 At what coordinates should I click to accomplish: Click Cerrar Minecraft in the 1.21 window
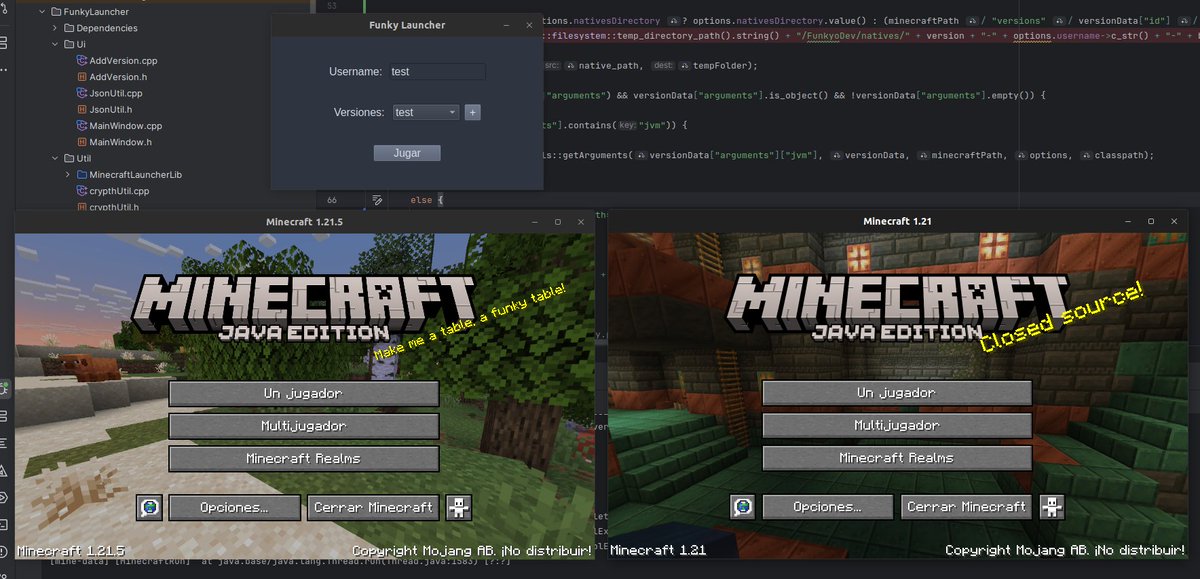967,507
